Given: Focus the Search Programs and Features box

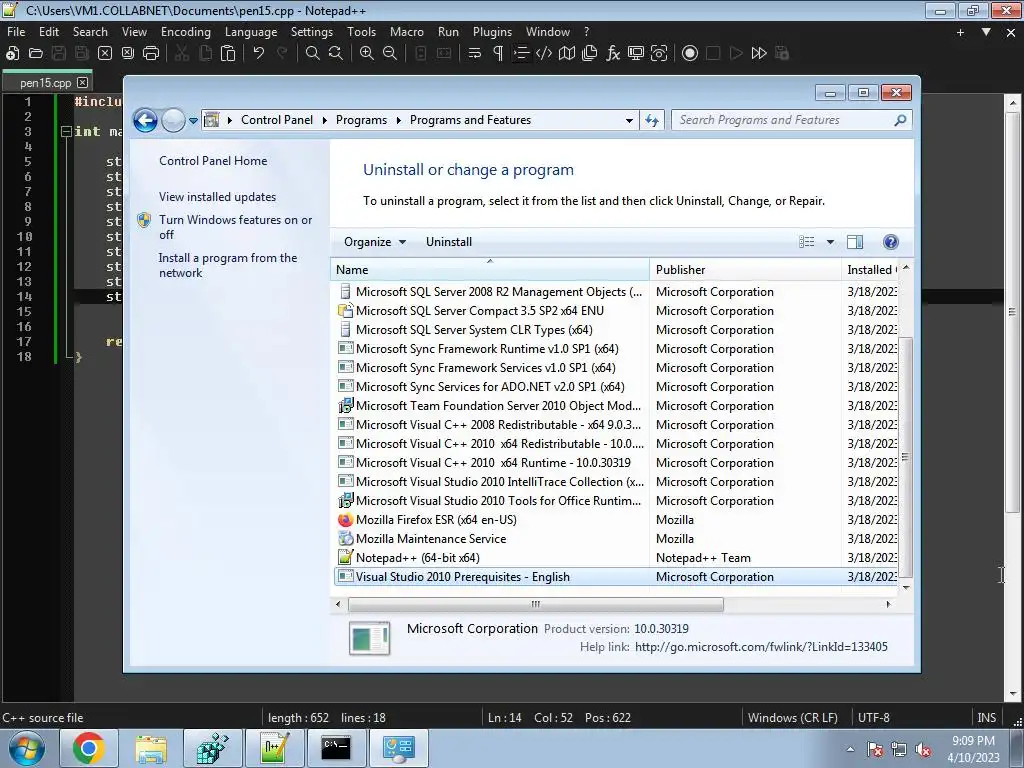Looking at the screenshot, I should (x=784, y=120).
